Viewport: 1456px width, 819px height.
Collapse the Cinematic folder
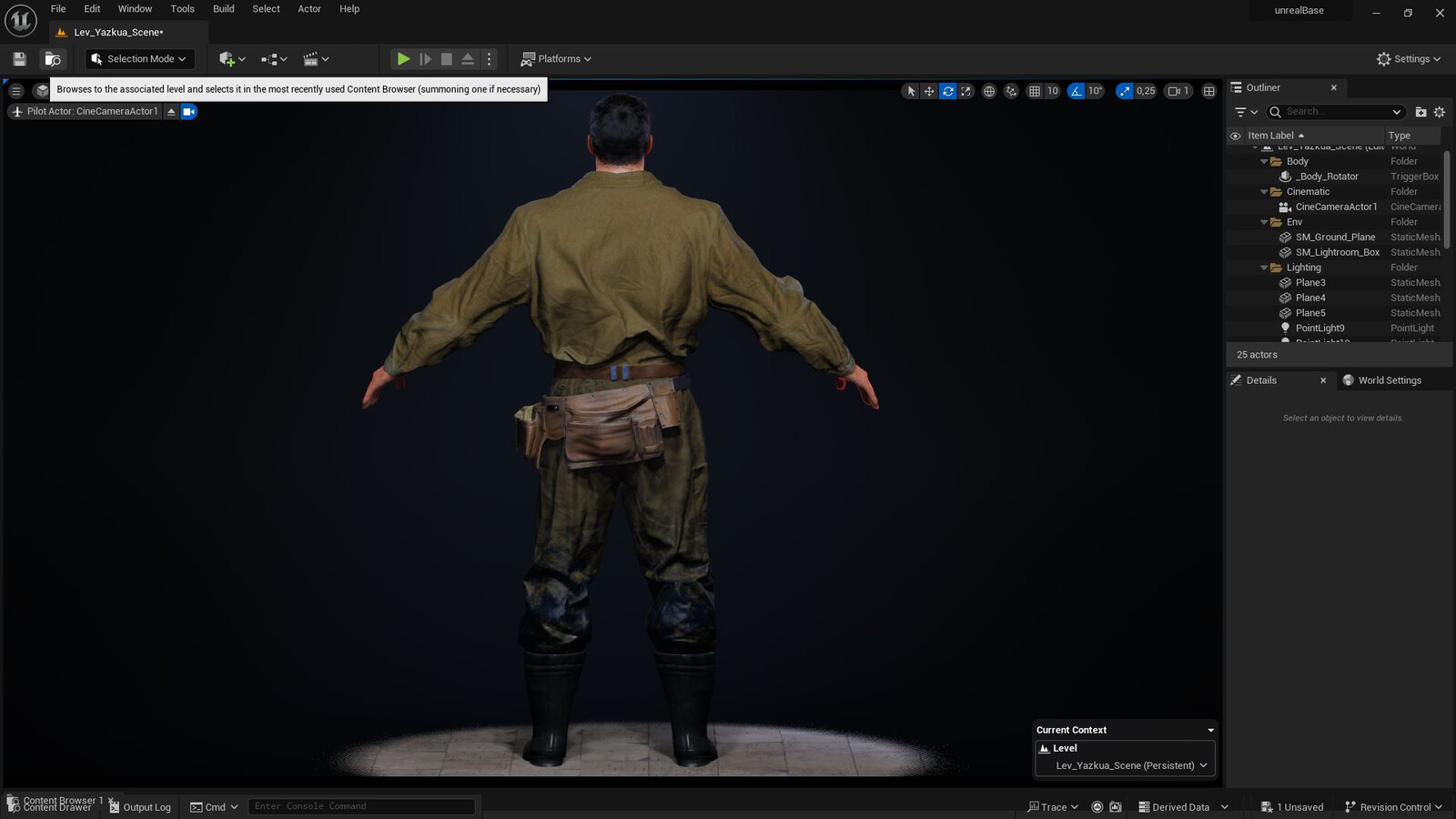1264,192
